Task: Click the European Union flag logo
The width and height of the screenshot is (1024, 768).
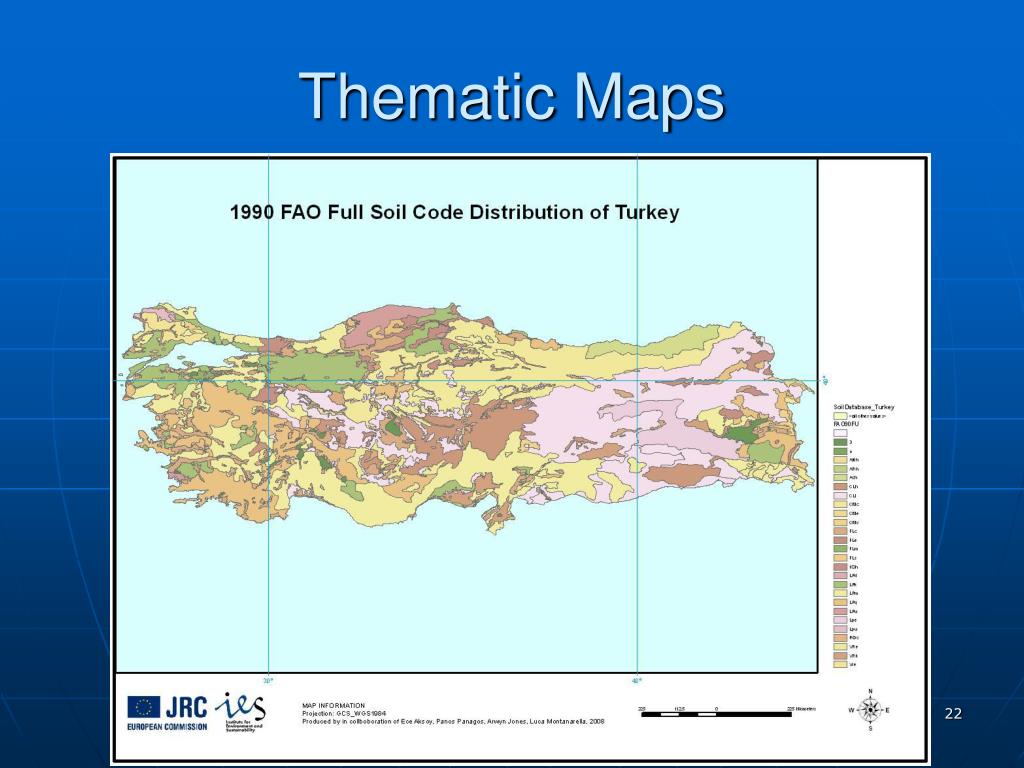Action: pyautogui.click(x=143, y=707)
